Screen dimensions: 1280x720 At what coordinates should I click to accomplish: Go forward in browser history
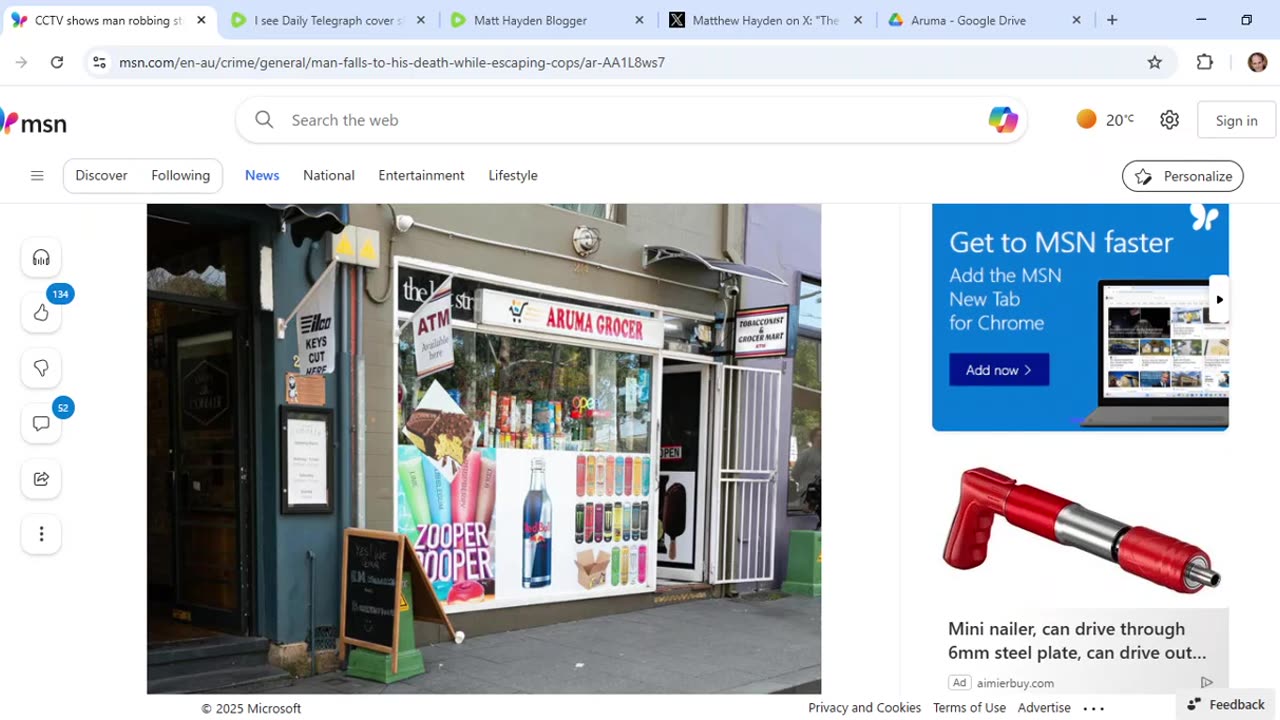[x=21, y=62]
